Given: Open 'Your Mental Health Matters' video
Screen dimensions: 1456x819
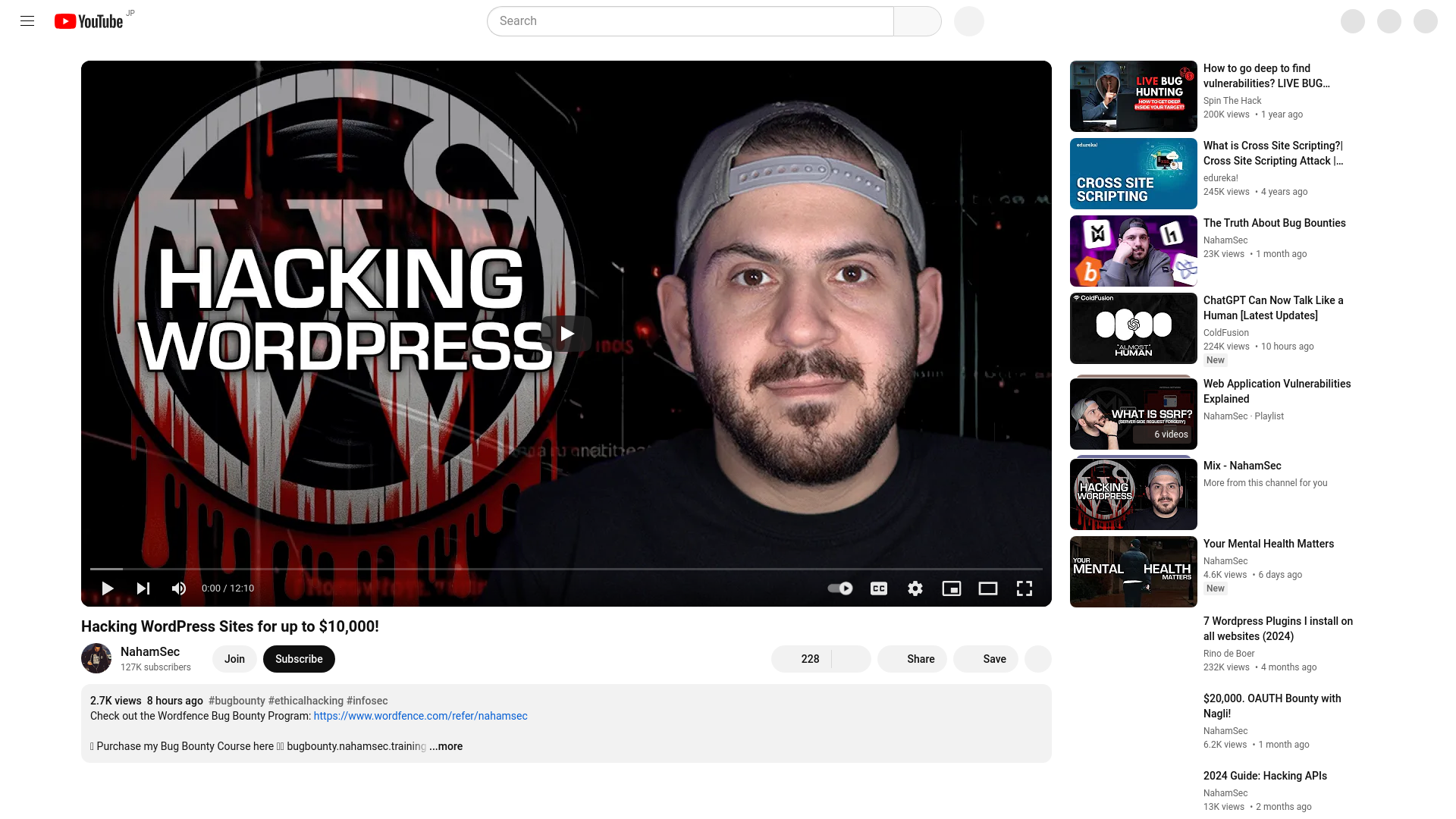Looking at the screenshot, I should click(x=1269, y=544).
